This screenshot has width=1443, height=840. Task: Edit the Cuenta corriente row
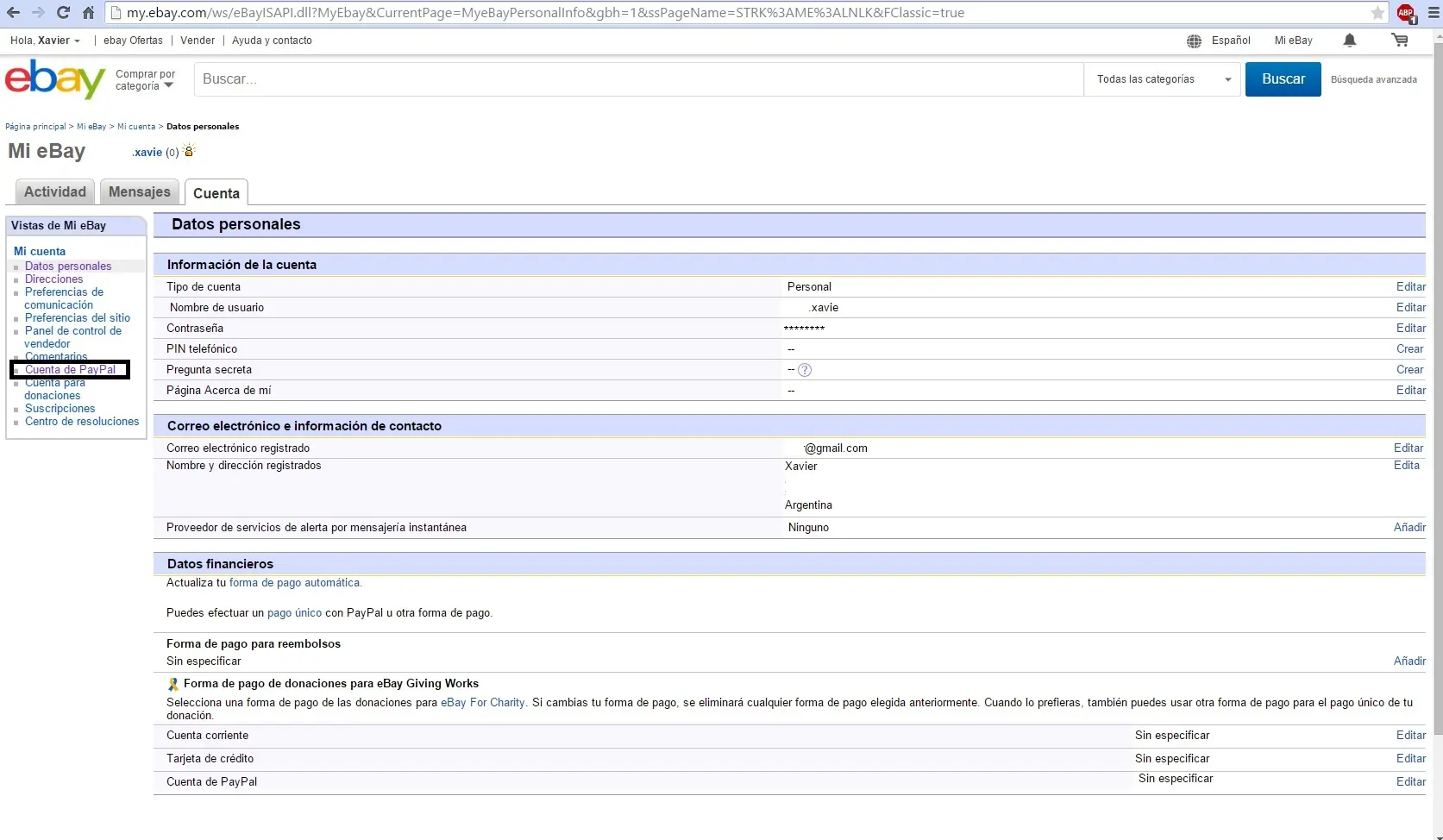(1411, 736)
